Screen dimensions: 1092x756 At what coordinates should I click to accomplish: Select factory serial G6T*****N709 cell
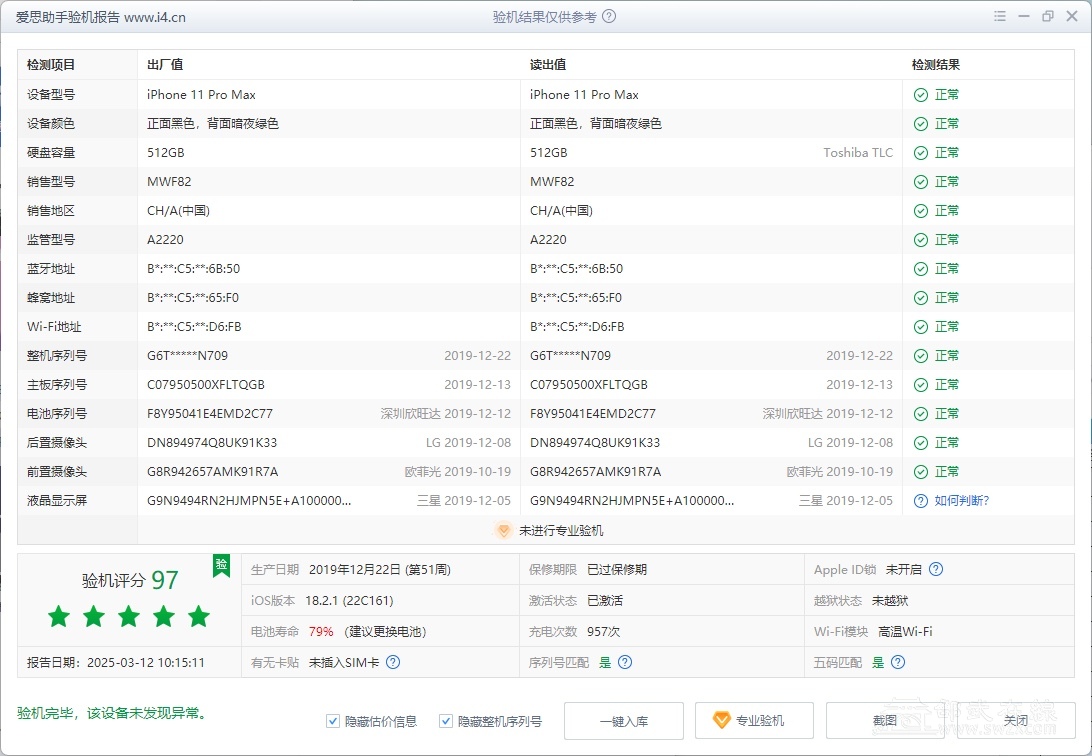[x=187, y=356]
